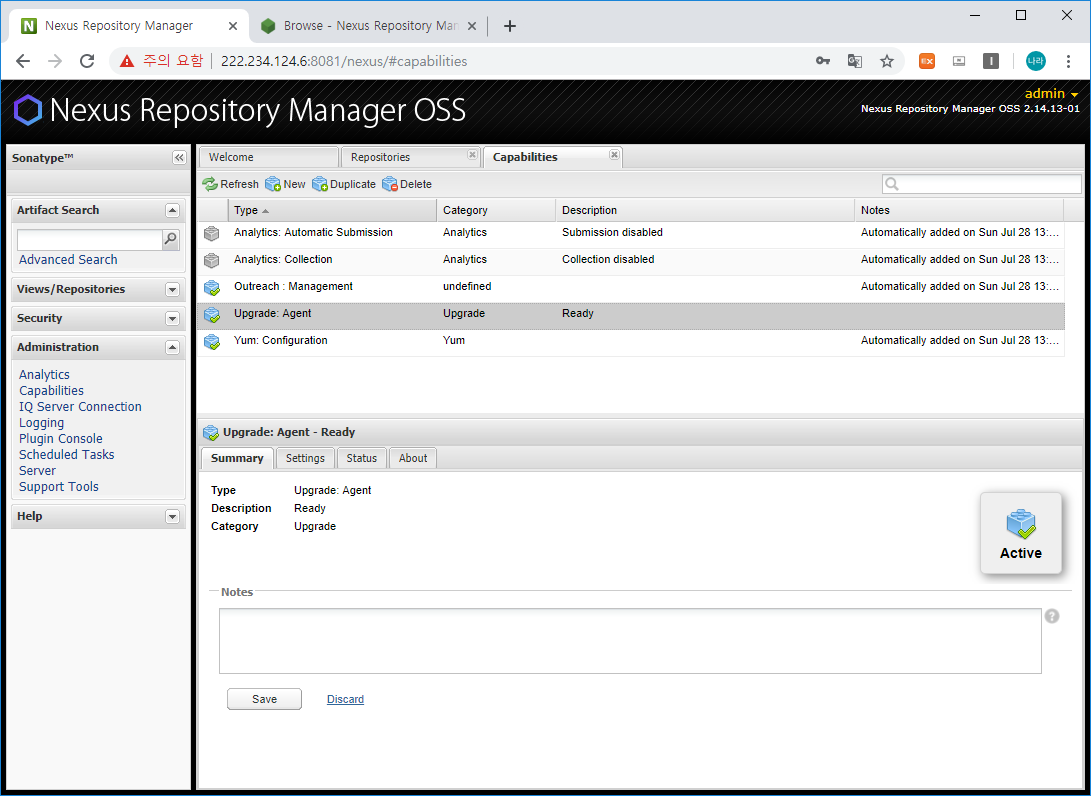Bookmark this page with star icon

point(886,61)
